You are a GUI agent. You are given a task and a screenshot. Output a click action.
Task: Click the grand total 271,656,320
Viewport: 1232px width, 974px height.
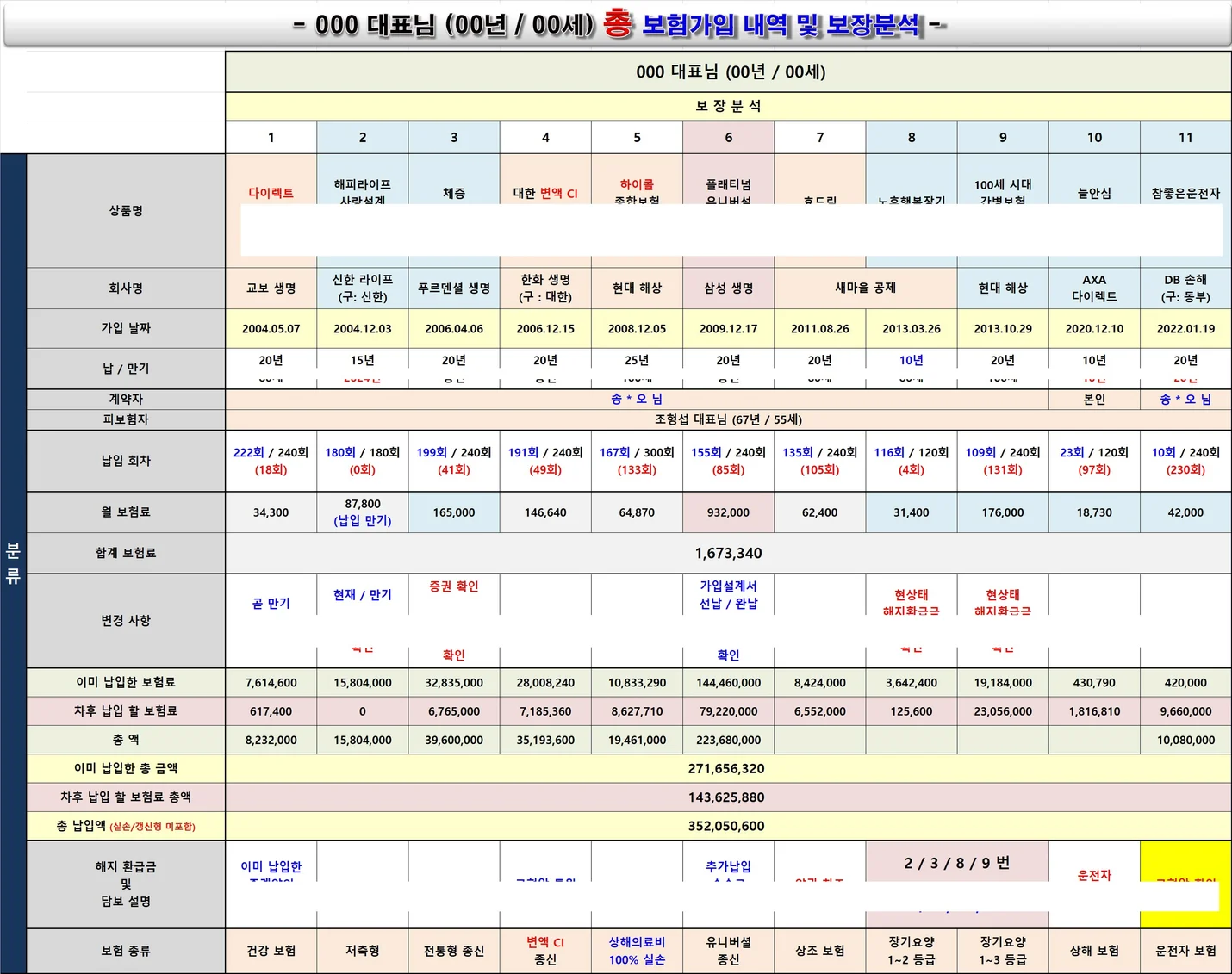click(x=728, y=768)
